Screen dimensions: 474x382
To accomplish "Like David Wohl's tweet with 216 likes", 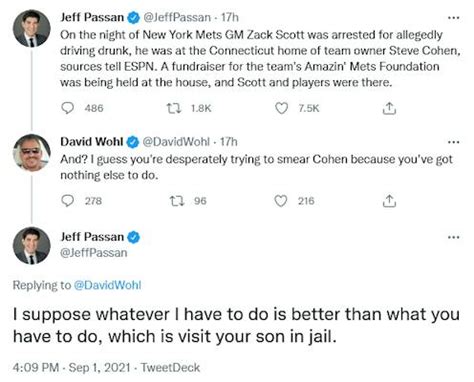I will (281, 201).
